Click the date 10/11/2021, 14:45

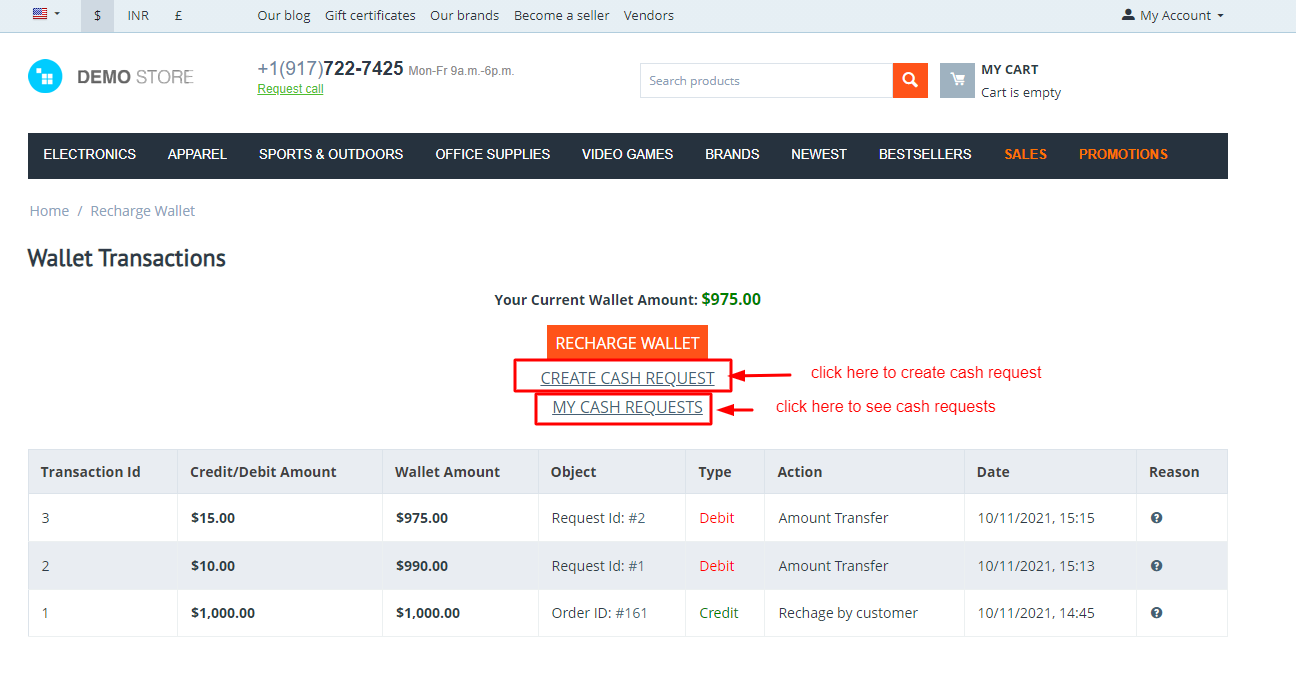[1036, 613]
